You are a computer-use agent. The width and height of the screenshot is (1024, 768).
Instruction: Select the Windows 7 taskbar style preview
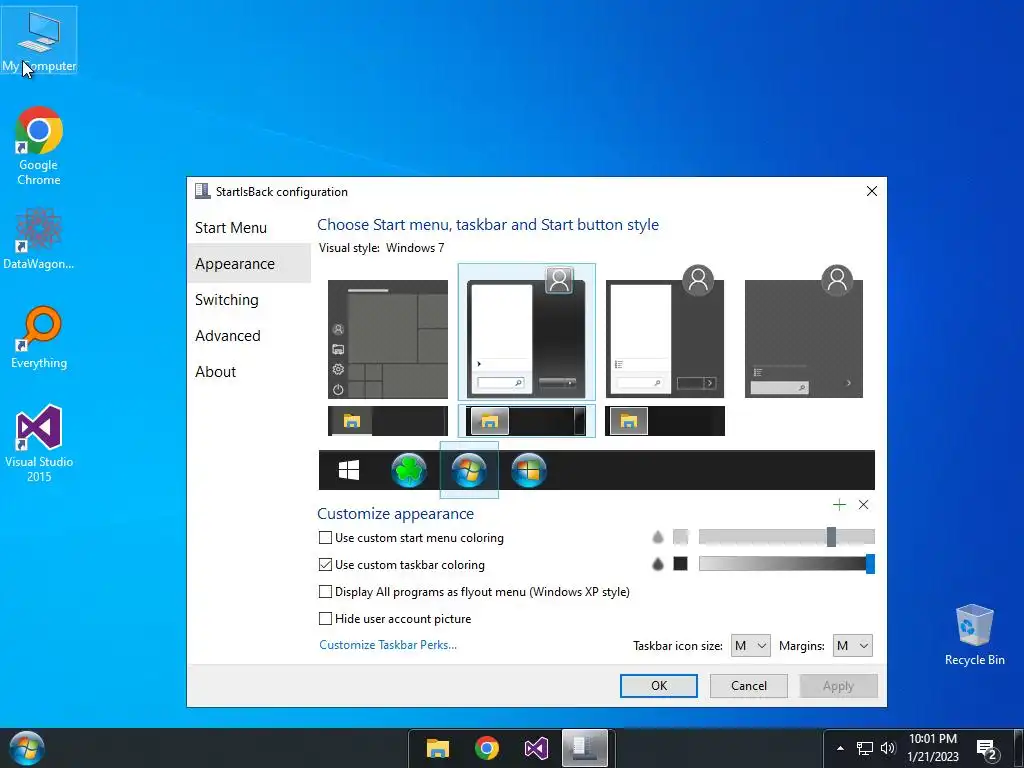526,421
